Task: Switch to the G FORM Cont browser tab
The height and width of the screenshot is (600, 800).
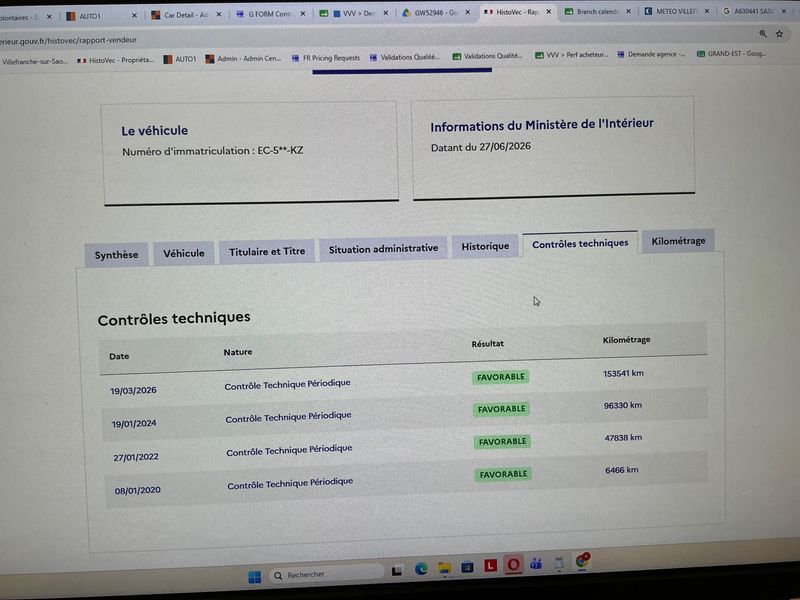Action: coord(269,14)
